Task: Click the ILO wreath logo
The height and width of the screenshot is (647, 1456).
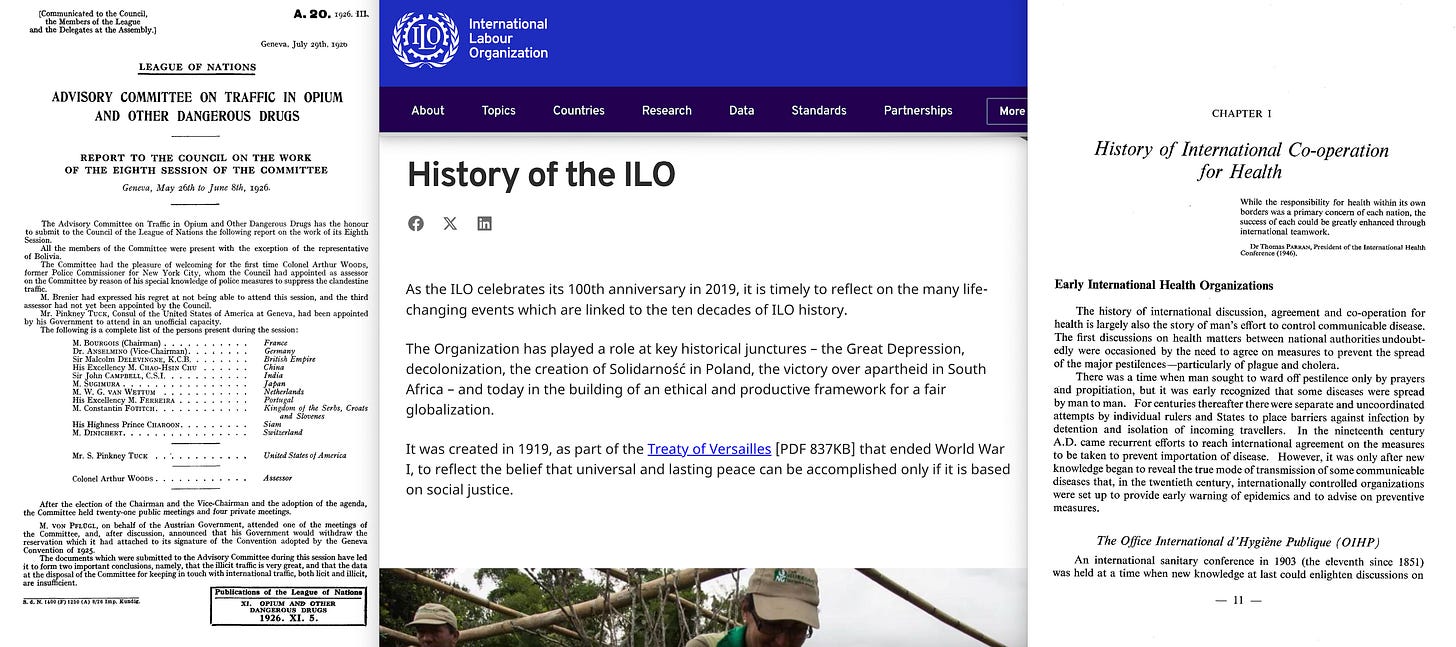Action: pos(426,39)
